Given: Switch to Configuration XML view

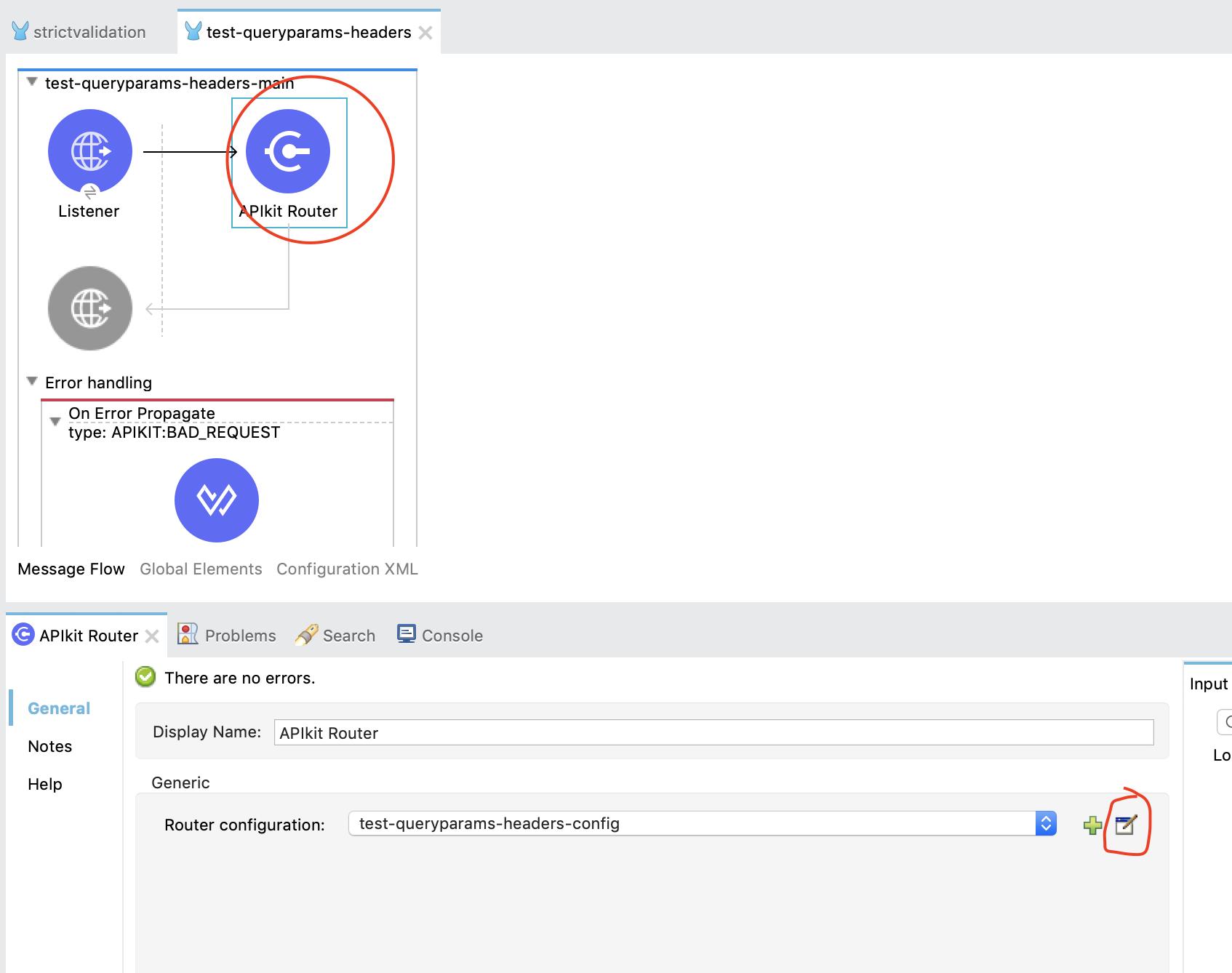Looking at the screenshot, I should [347, 569].
